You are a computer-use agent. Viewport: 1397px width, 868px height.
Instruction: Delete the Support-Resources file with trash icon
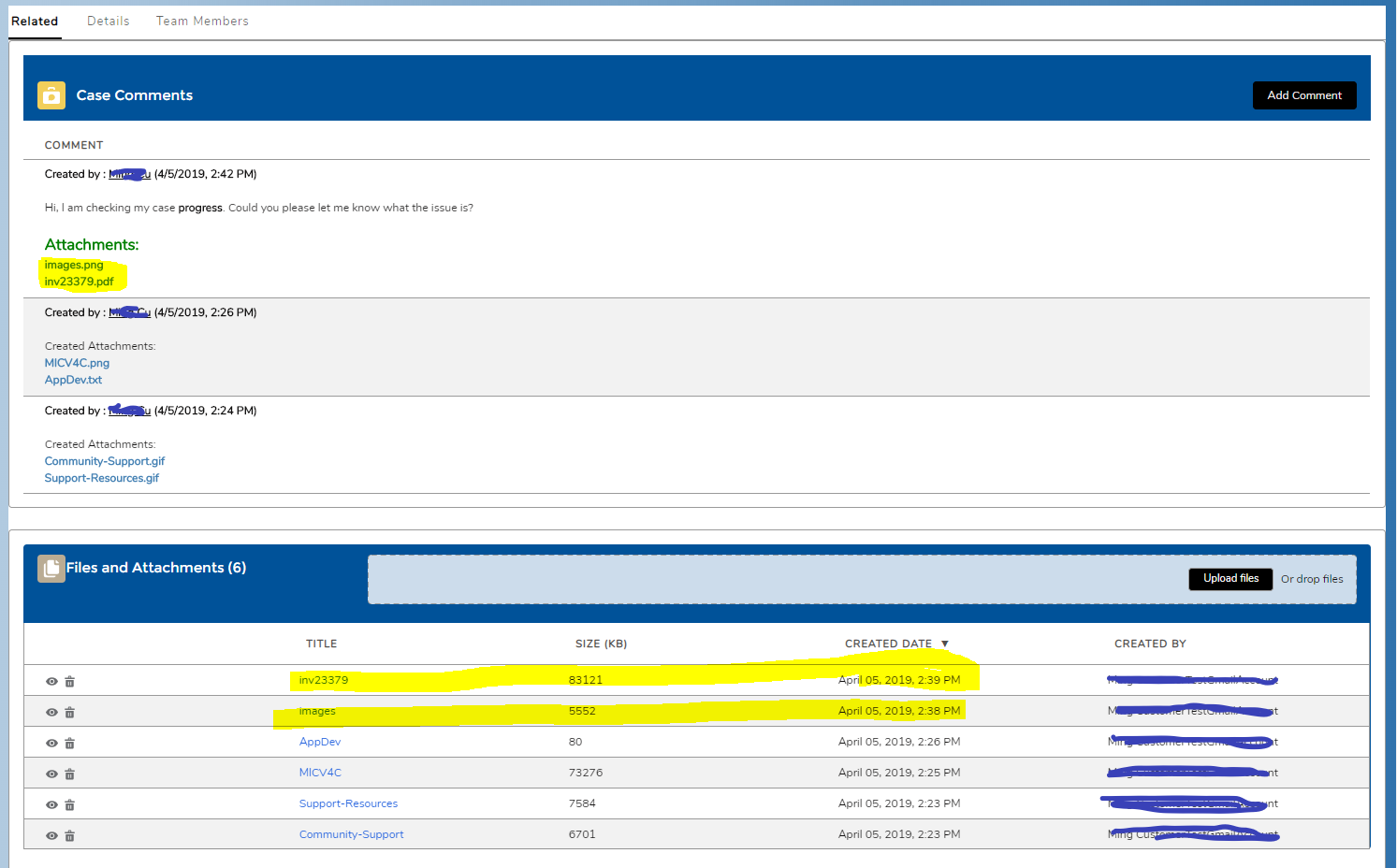coord(69,805)
